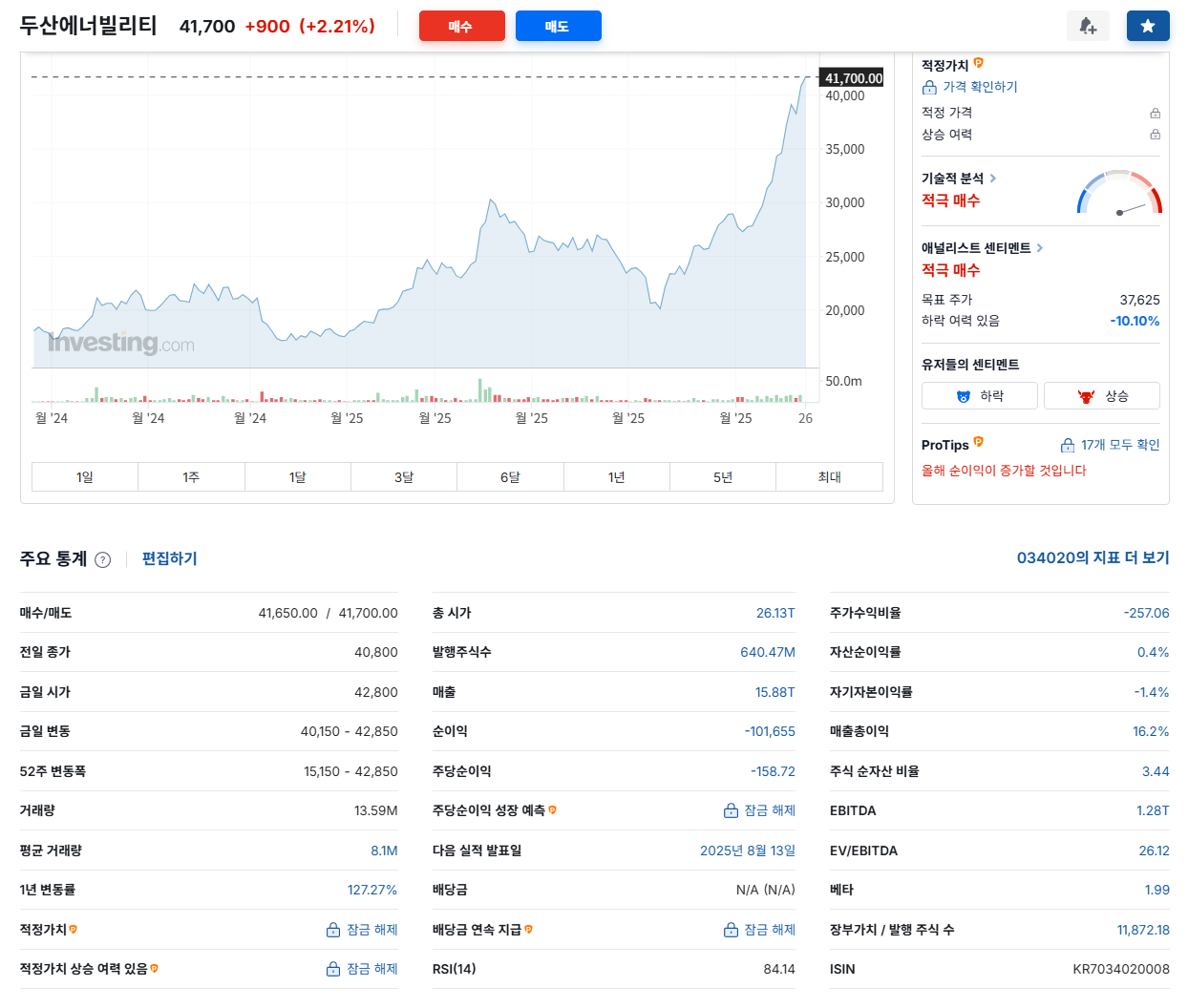
Task: Select the 1주 chart range tab
Action: tap(191, 477)
